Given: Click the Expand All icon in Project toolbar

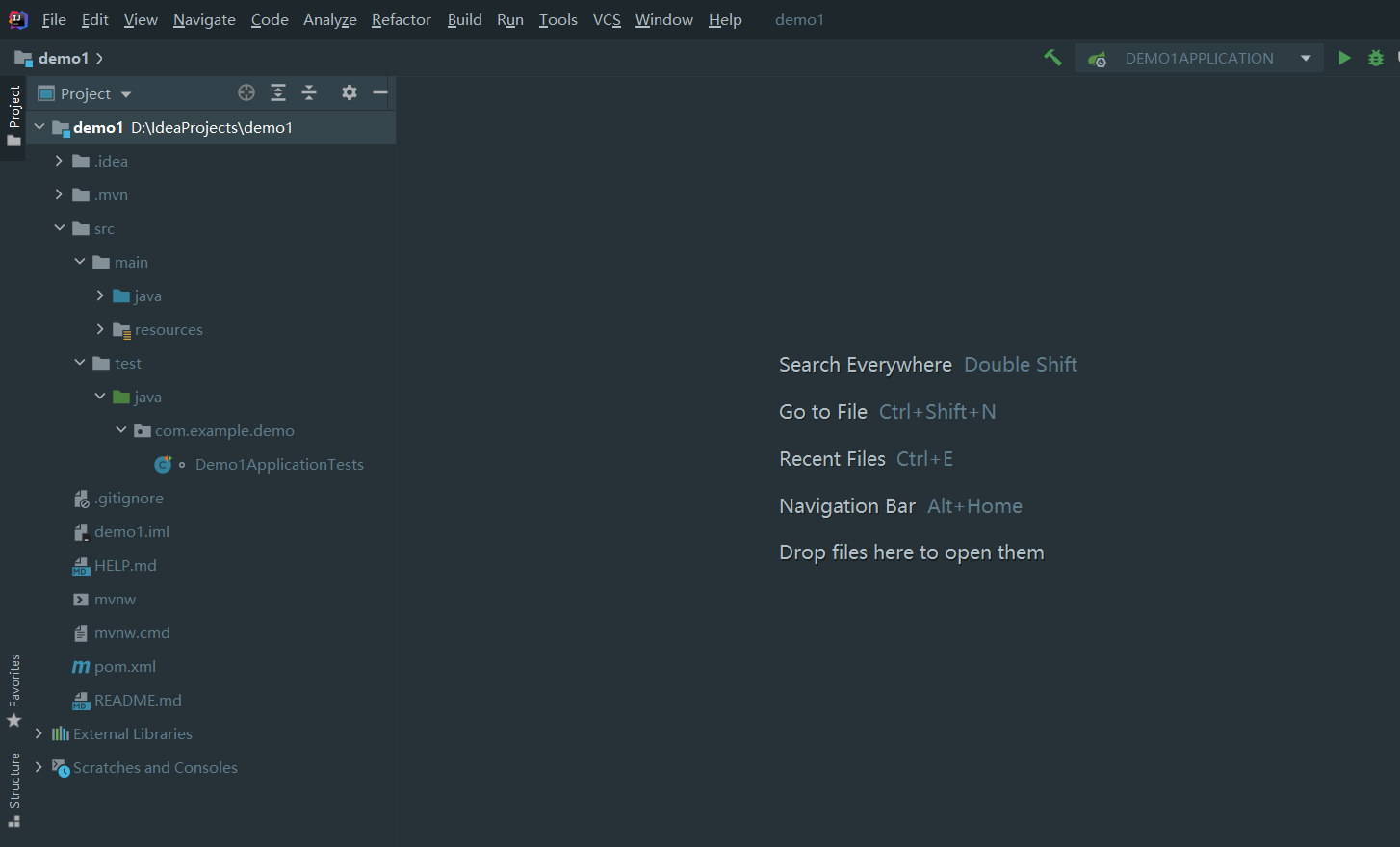Looking at the screenshot, I should [x=278, y=92].
